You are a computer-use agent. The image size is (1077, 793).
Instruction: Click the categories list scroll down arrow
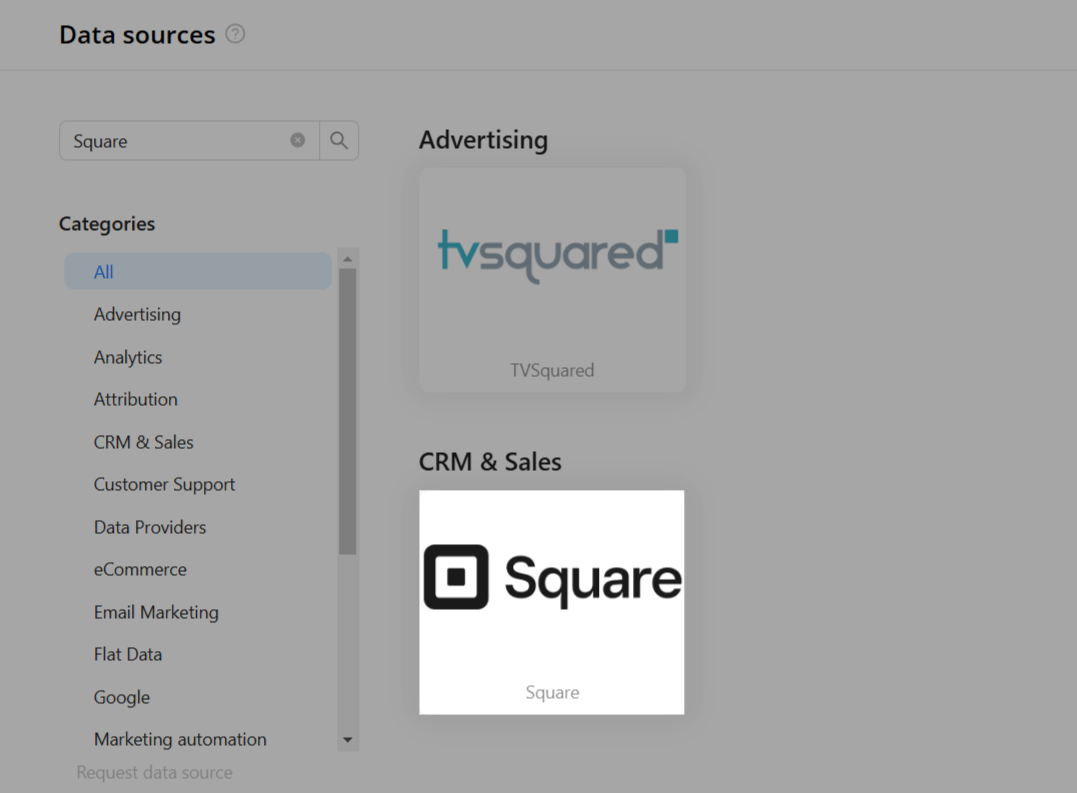point(348,739)
